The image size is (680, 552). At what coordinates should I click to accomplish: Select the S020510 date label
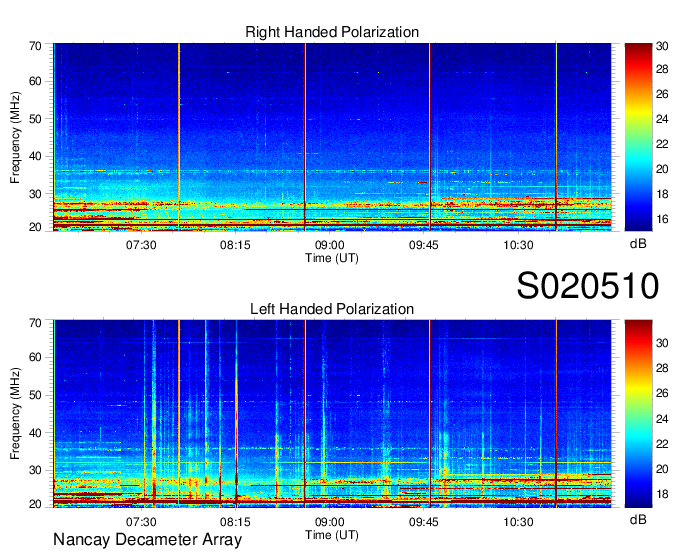pyautogui.click(x=588, y=286)
